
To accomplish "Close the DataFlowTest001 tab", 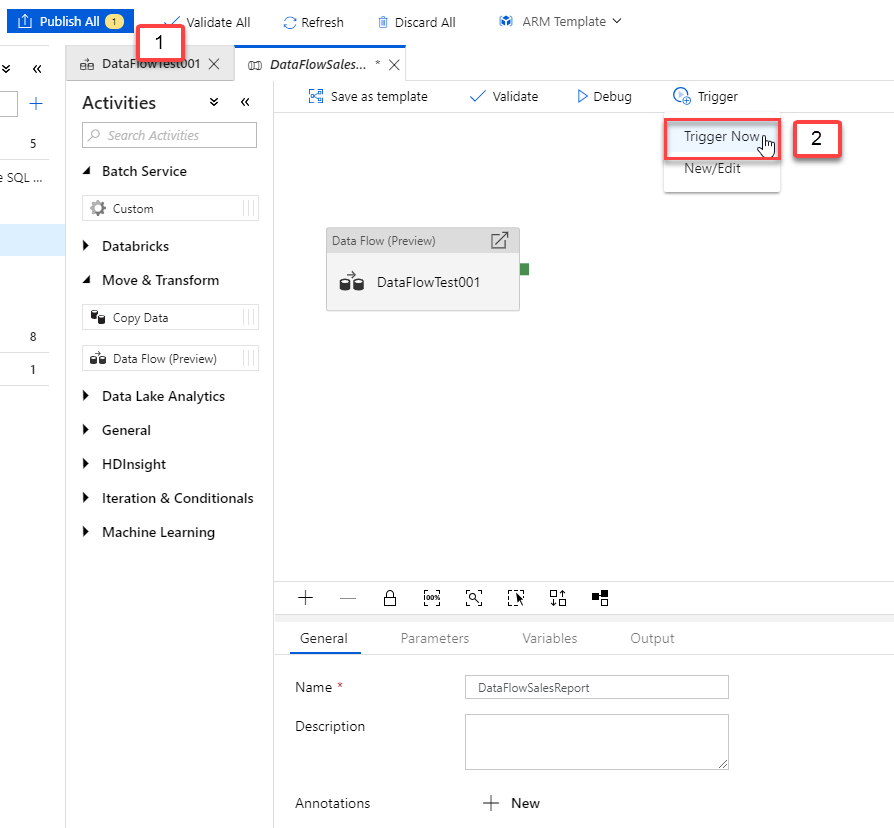I will 214,64.
